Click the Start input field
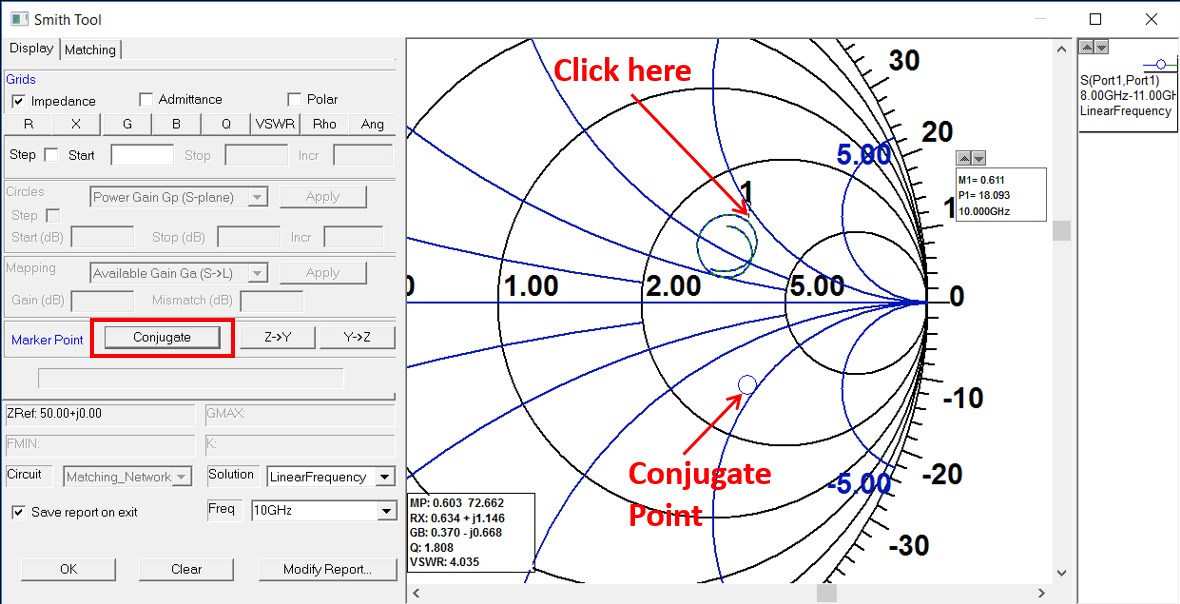Image resolution: width=1180 pixels, height=604 pixels. (141, 154)
